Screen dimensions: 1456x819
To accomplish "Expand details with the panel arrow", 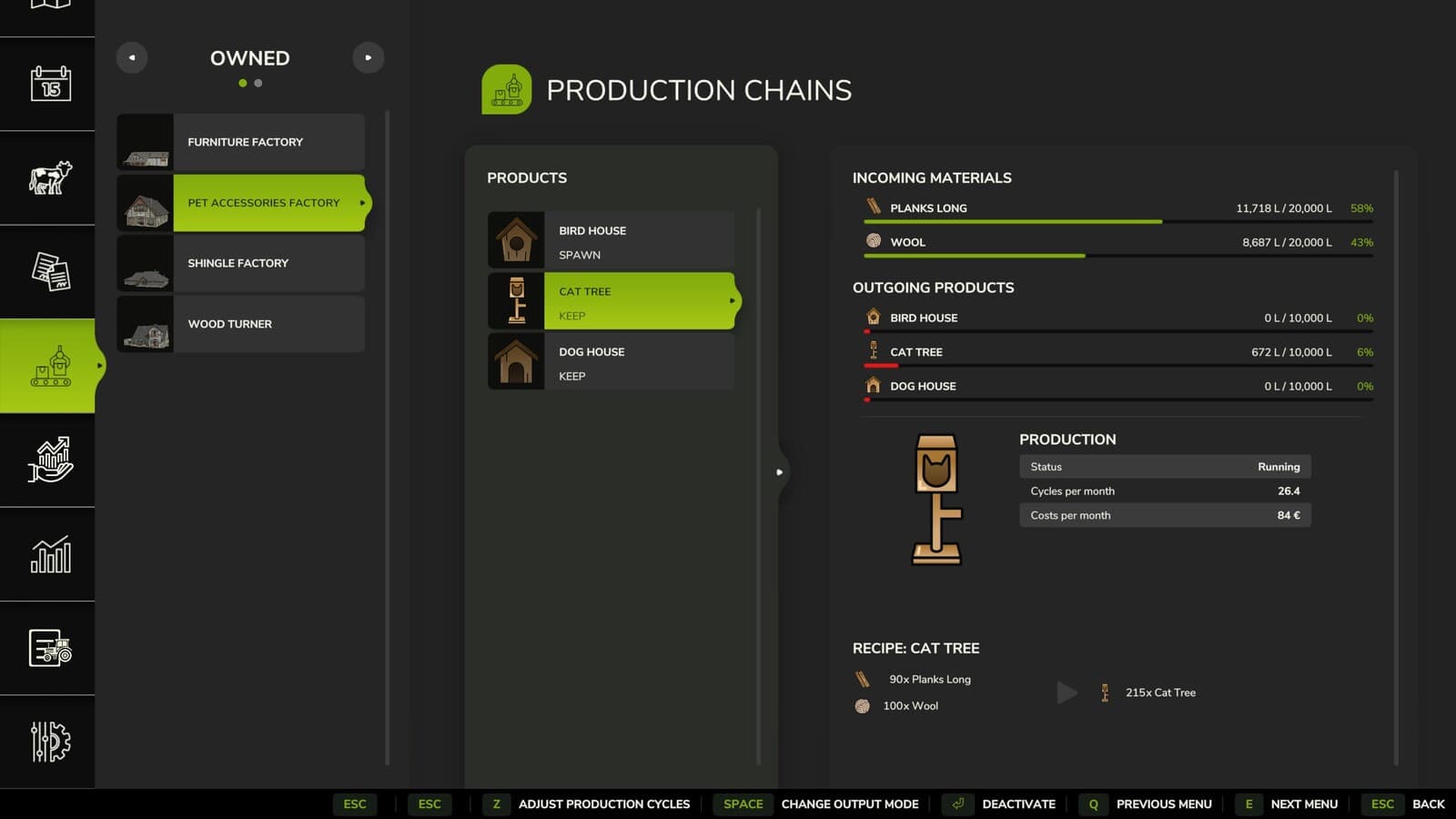I will pos(779,471).
